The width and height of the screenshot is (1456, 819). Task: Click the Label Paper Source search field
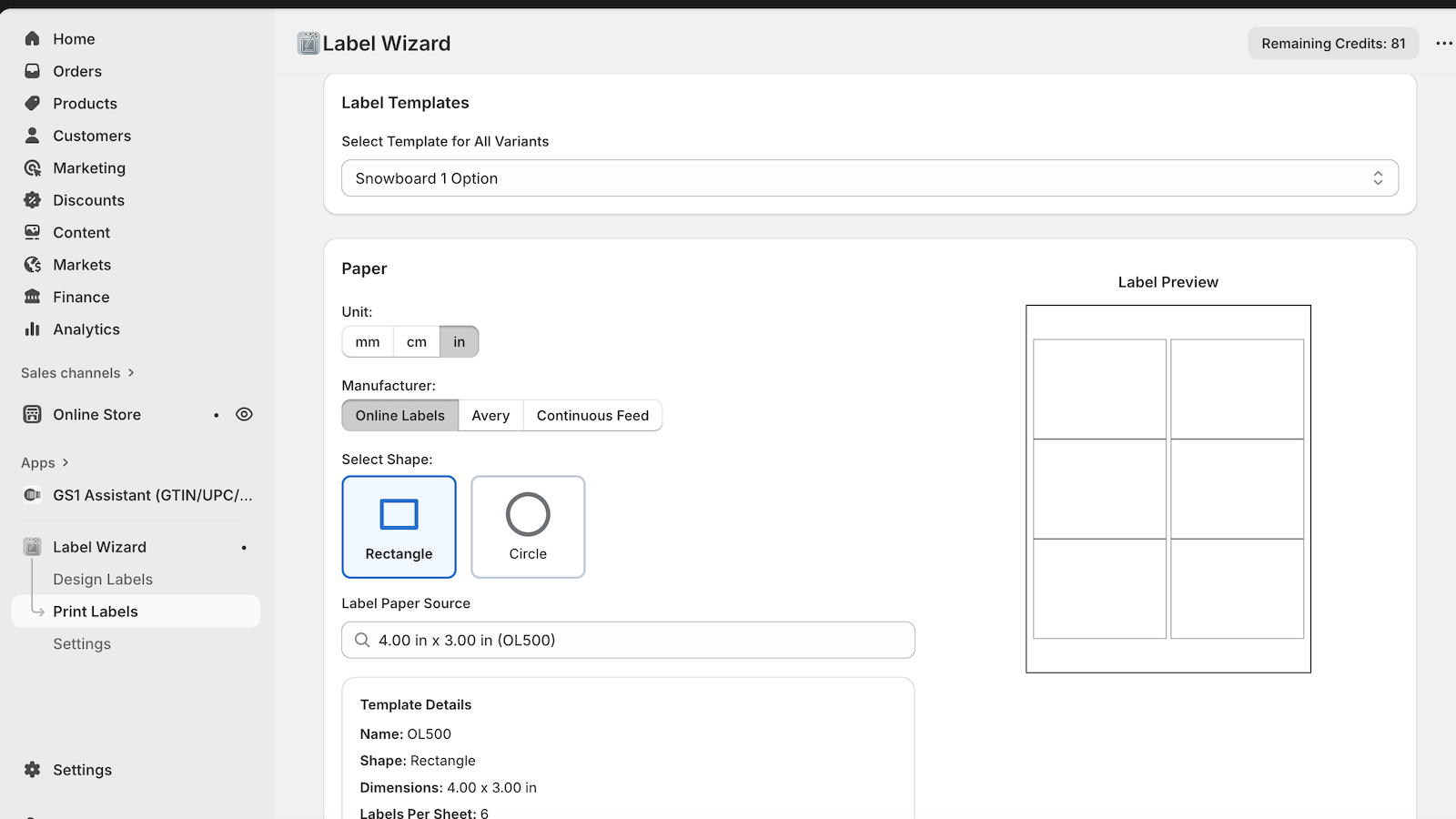coord(627,640)
